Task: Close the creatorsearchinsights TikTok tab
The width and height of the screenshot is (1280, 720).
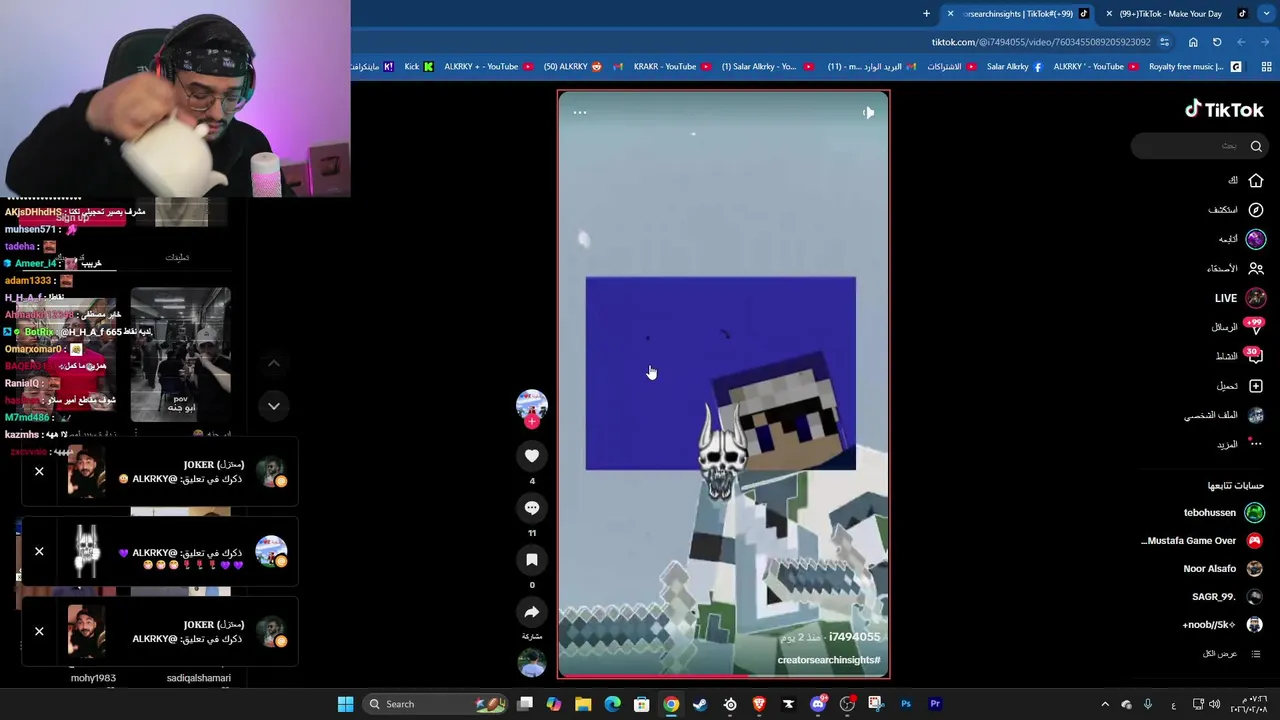Action: click(x=950, y=14)
